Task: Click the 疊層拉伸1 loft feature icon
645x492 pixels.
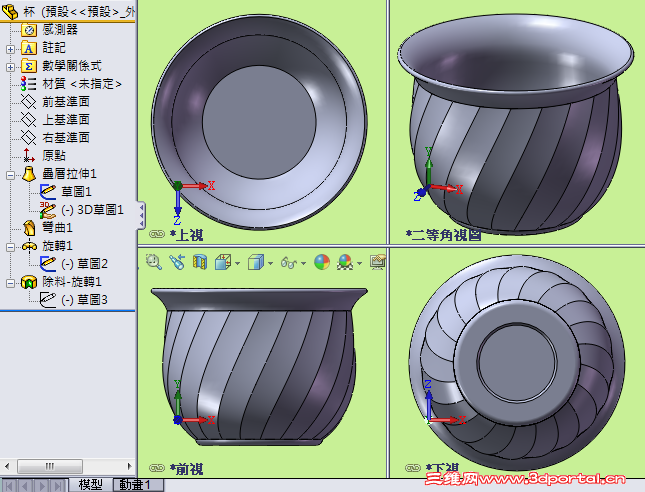Action: (29, 174)
